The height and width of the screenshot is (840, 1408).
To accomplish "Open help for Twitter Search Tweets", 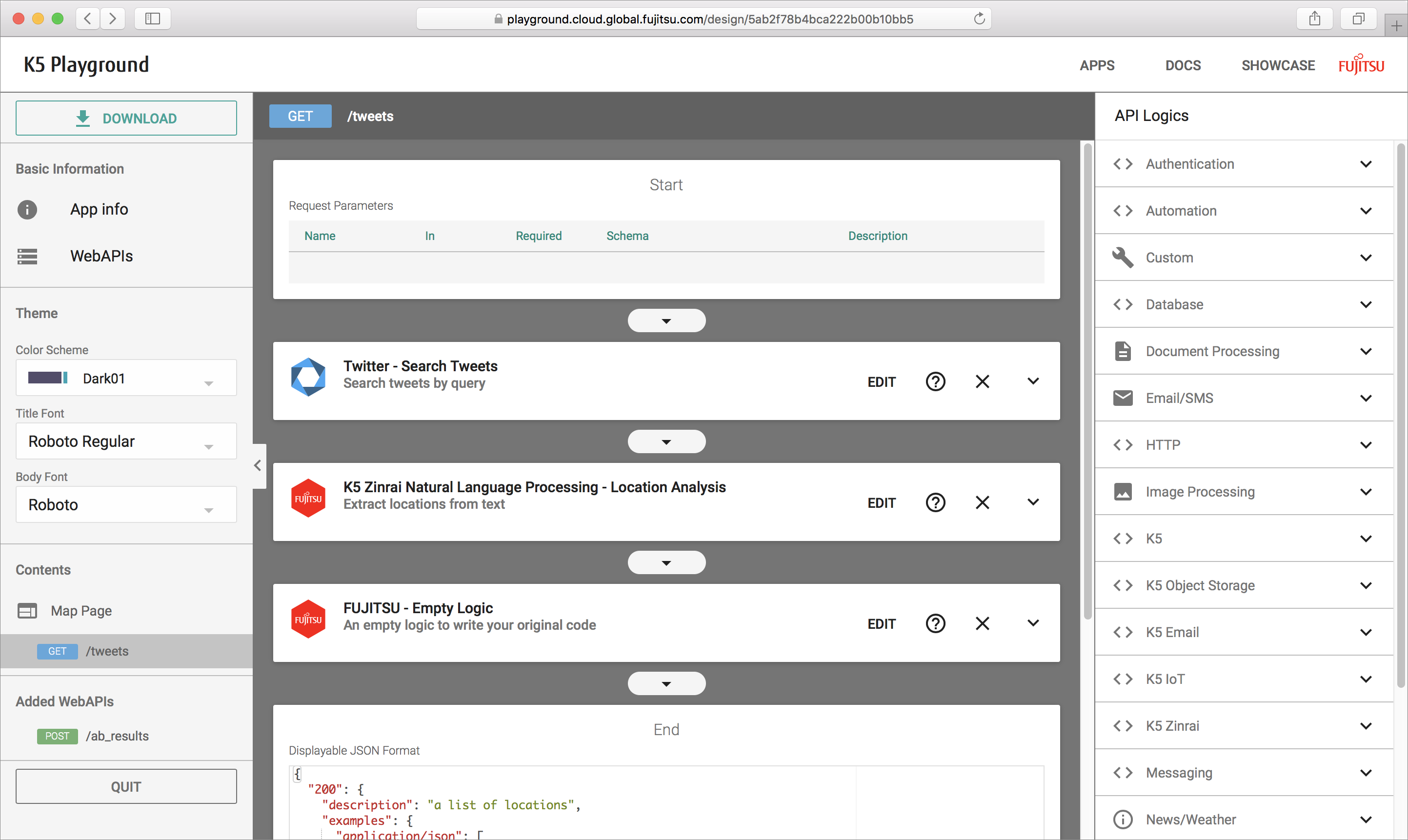I will pos(935,381).
